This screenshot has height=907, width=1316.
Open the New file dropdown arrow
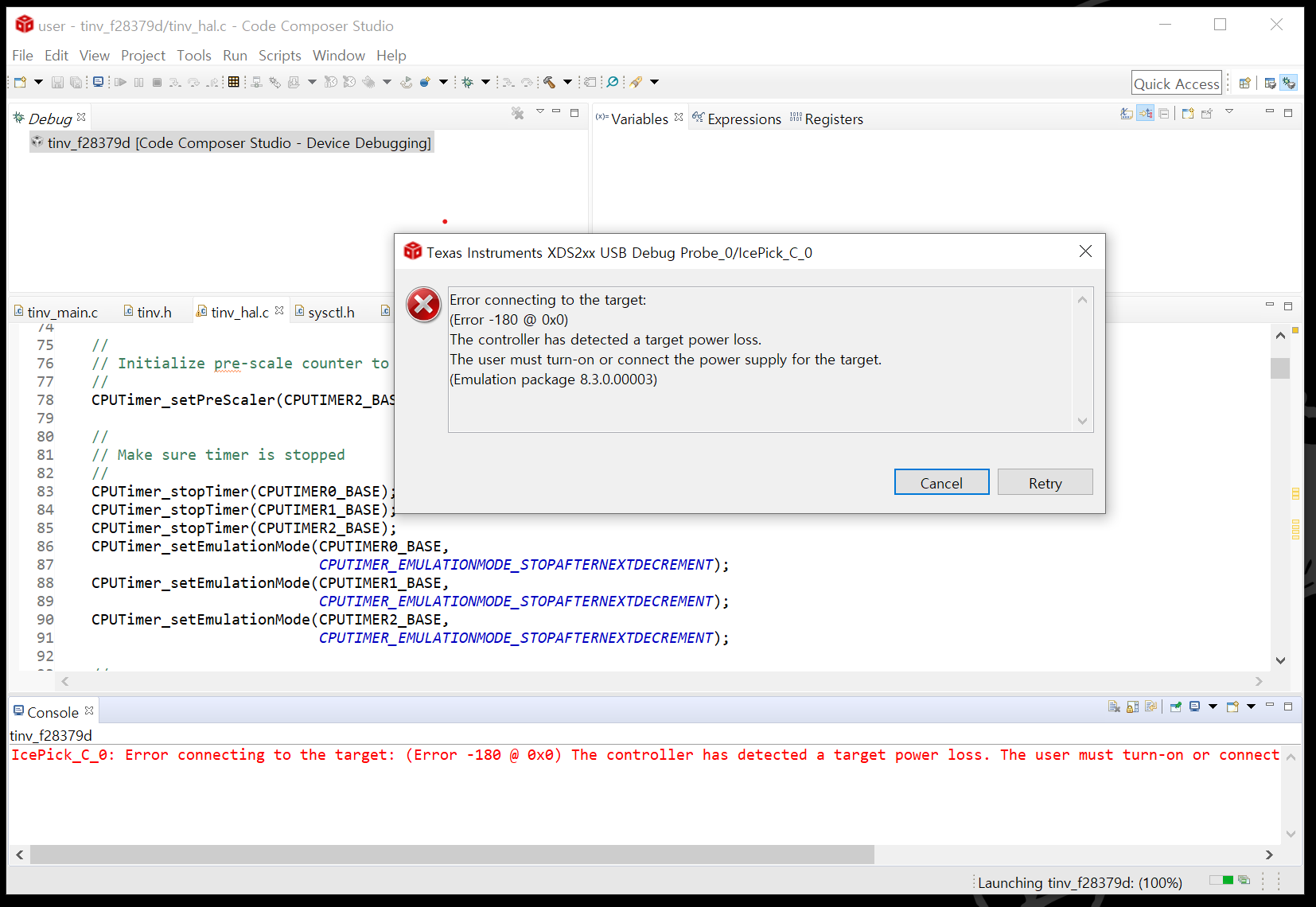(x=38, y=82)
